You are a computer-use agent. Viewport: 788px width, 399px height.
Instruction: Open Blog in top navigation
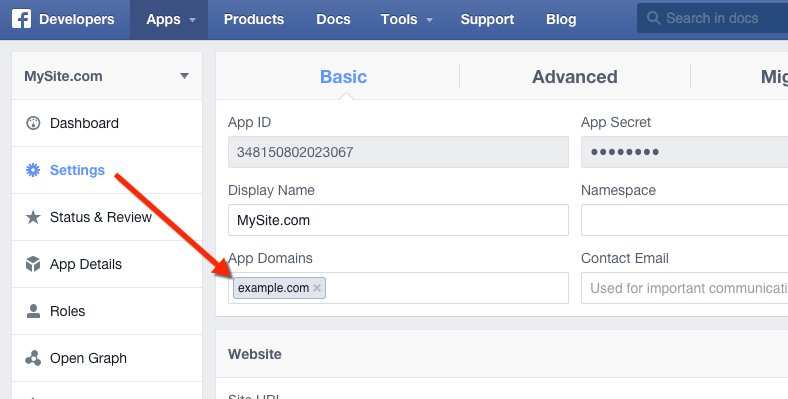[x=561, y=20]
